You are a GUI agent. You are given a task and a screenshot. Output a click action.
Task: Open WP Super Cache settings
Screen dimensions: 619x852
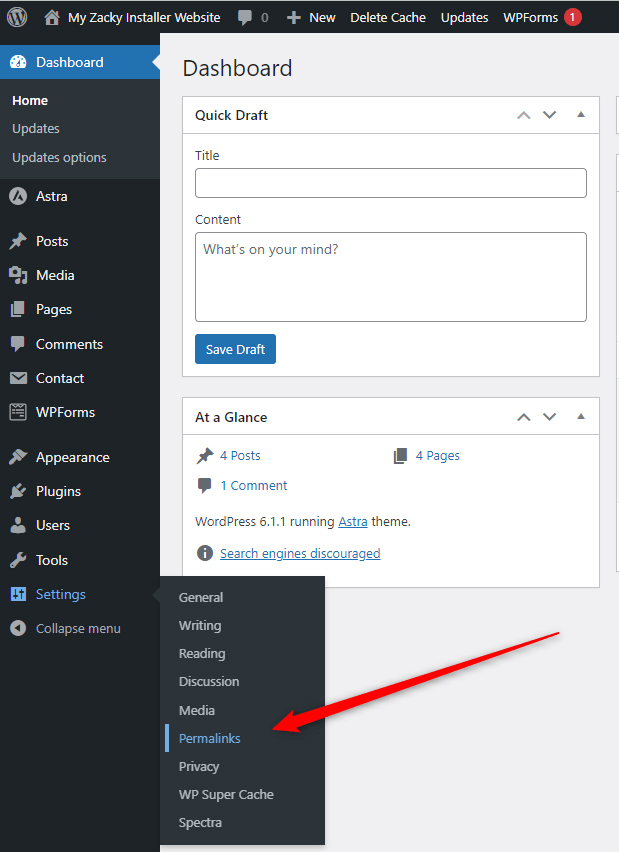226,794
